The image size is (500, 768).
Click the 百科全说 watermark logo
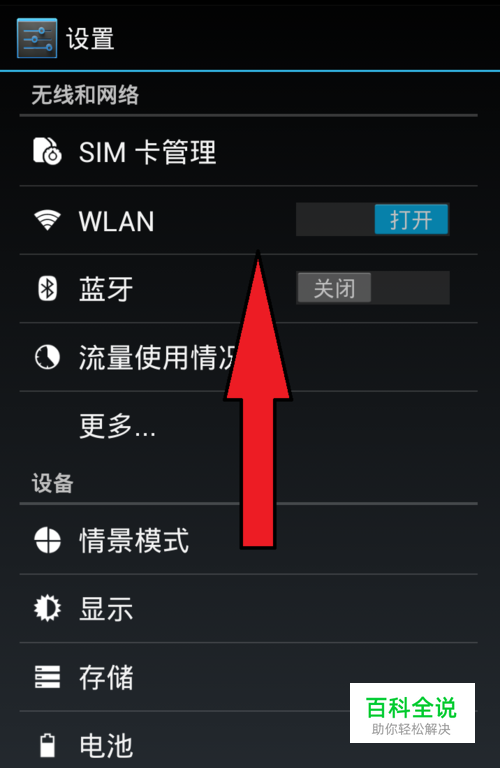pos(412,713)
